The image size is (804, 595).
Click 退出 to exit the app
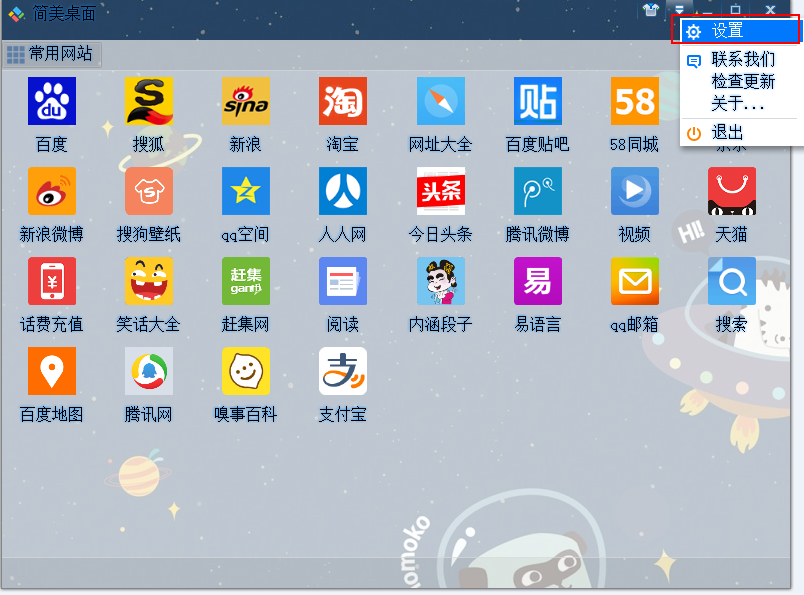coord(727,132)
